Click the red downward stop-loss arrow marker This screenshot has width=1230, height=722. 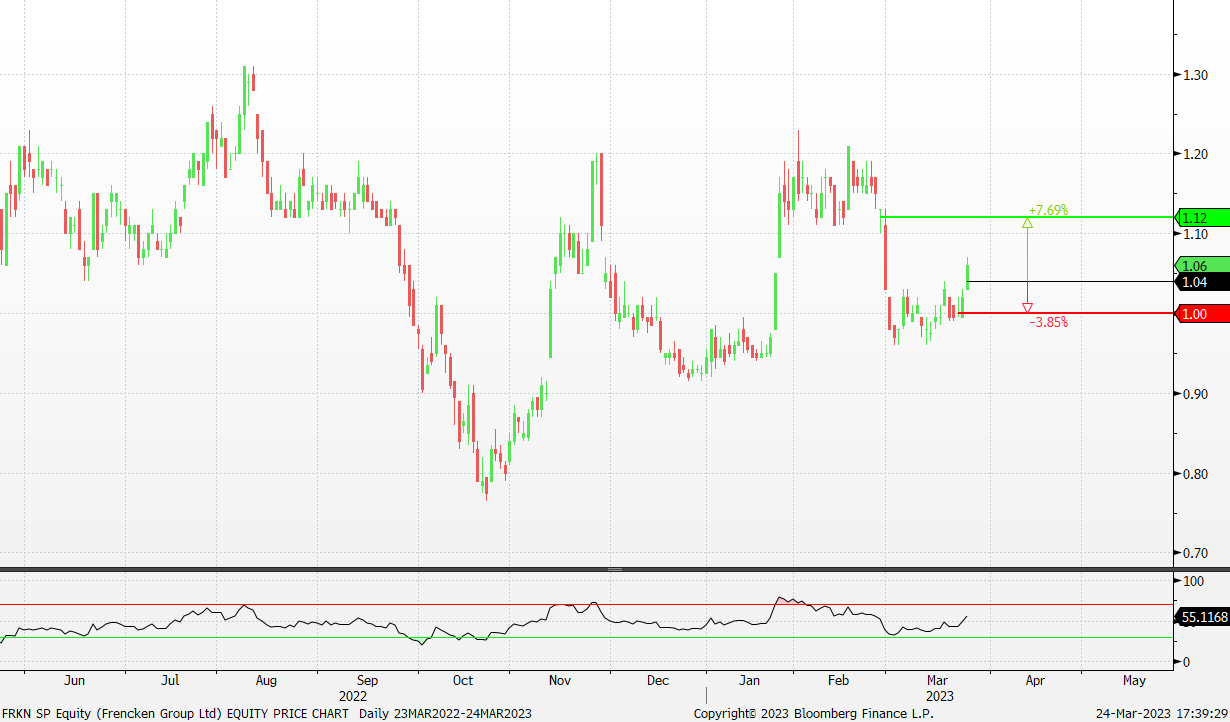1027,308
